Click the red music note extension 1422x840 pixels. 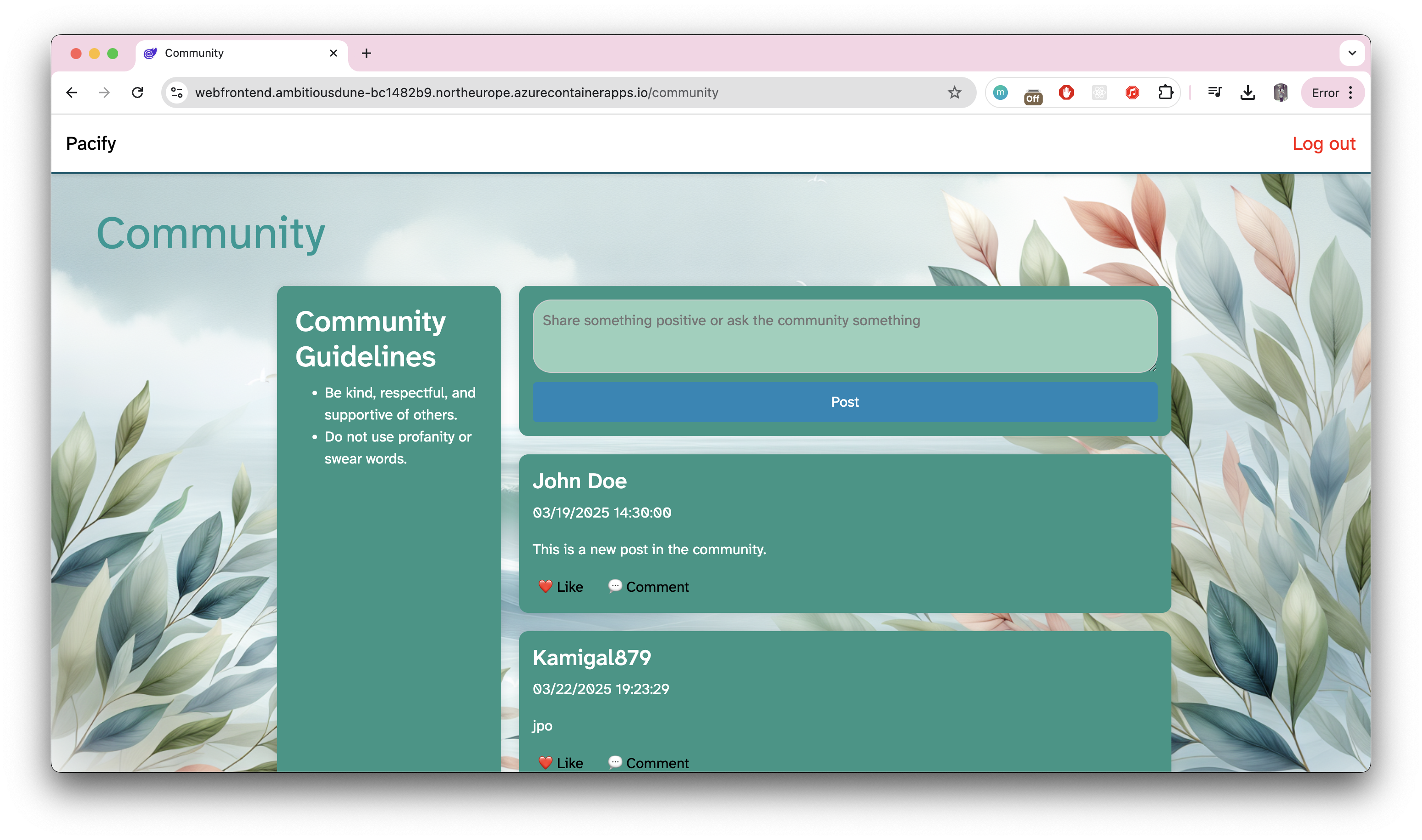pos(1132,92)
